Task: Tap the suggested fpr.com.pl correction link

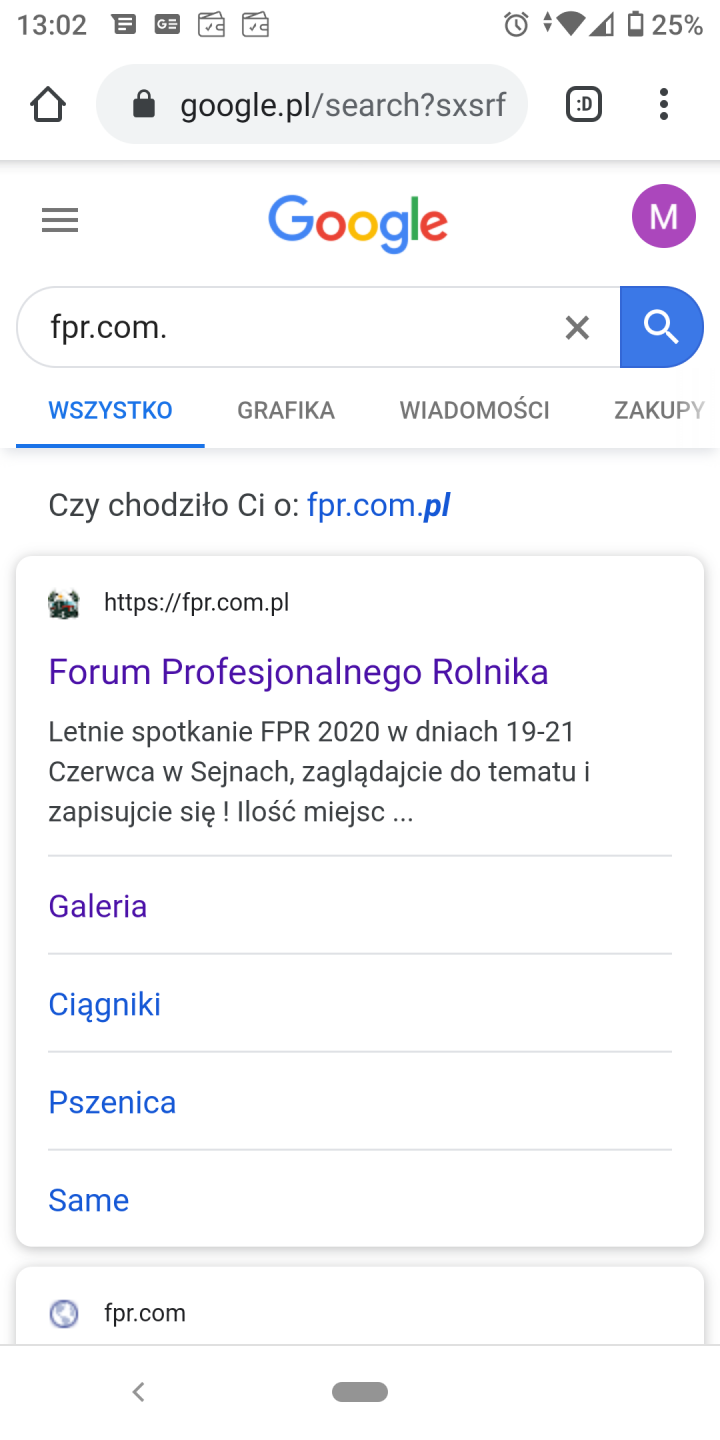Action: click(x=378, y=505)
